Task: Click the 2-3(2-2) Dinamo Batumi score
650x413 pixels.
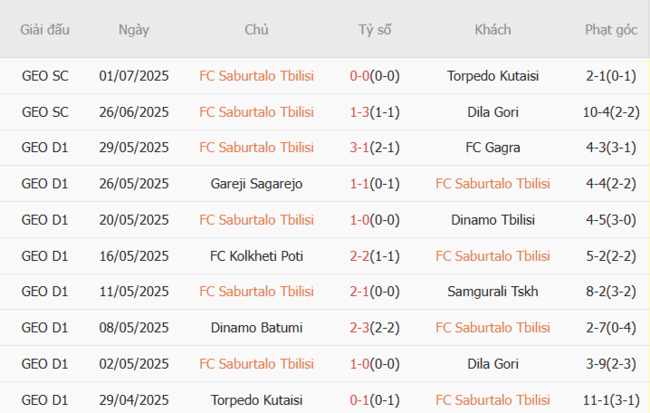Action: tap(376, 328)
